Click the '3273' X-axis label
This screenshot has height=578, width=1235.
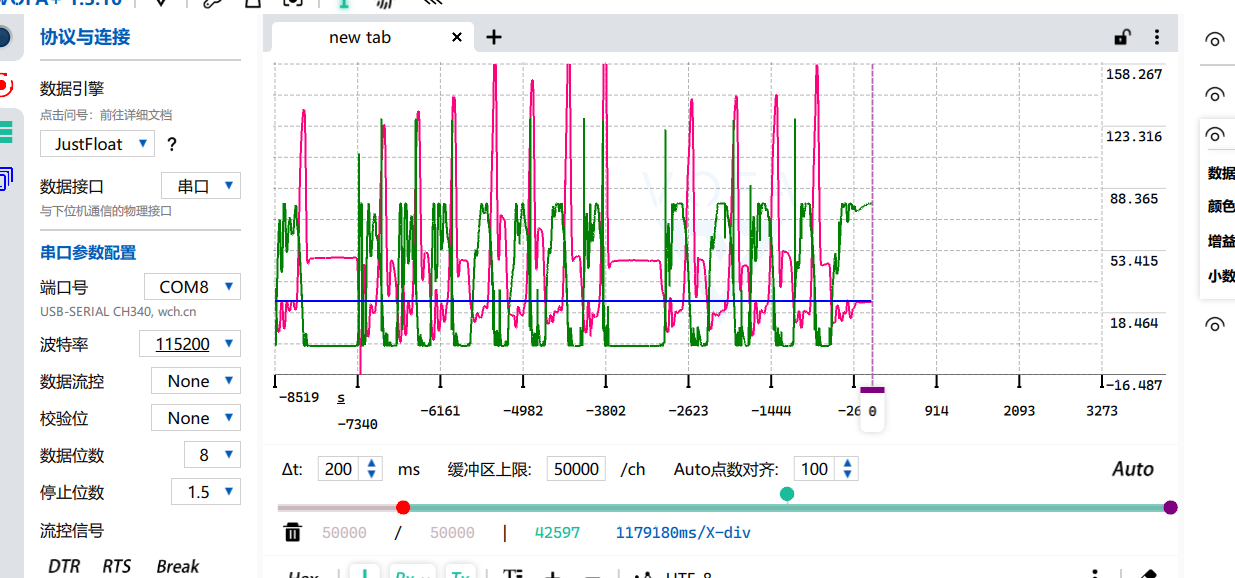pos(1100,411)
